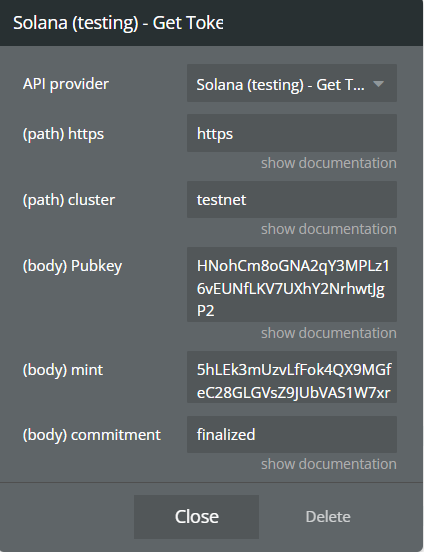The width and height of the screenshot is (424, 552).
Task: Click the (path) https label
Action: 63,134
